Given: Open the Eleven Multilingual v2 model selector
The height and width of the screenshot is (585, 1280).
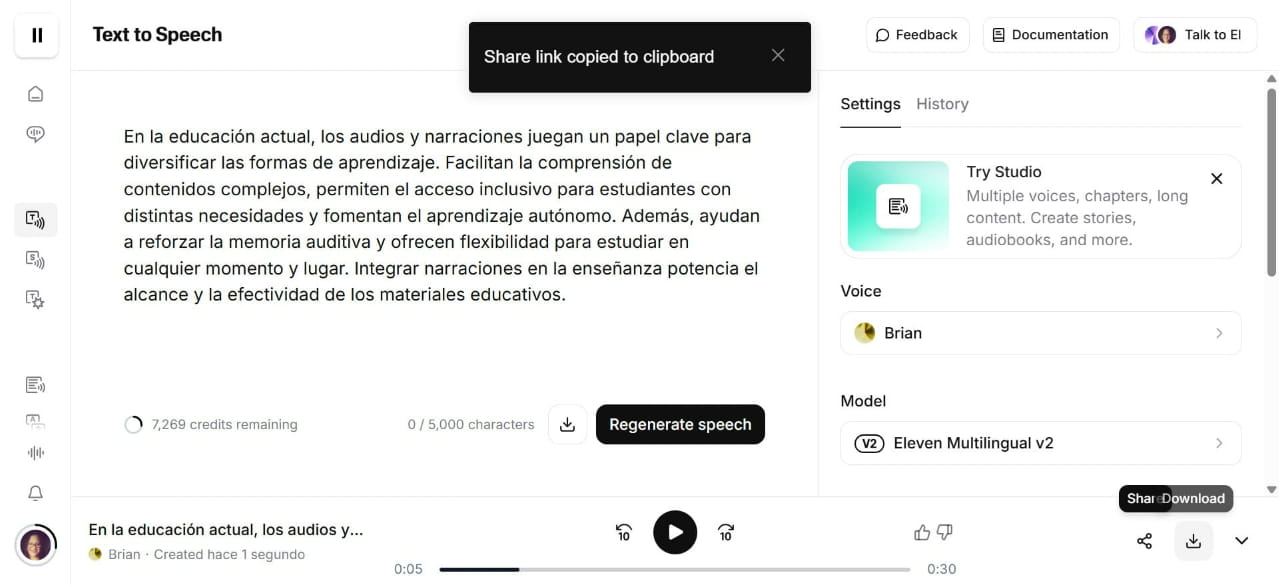Looking at the screenshot, I should tap(1040, 442).
